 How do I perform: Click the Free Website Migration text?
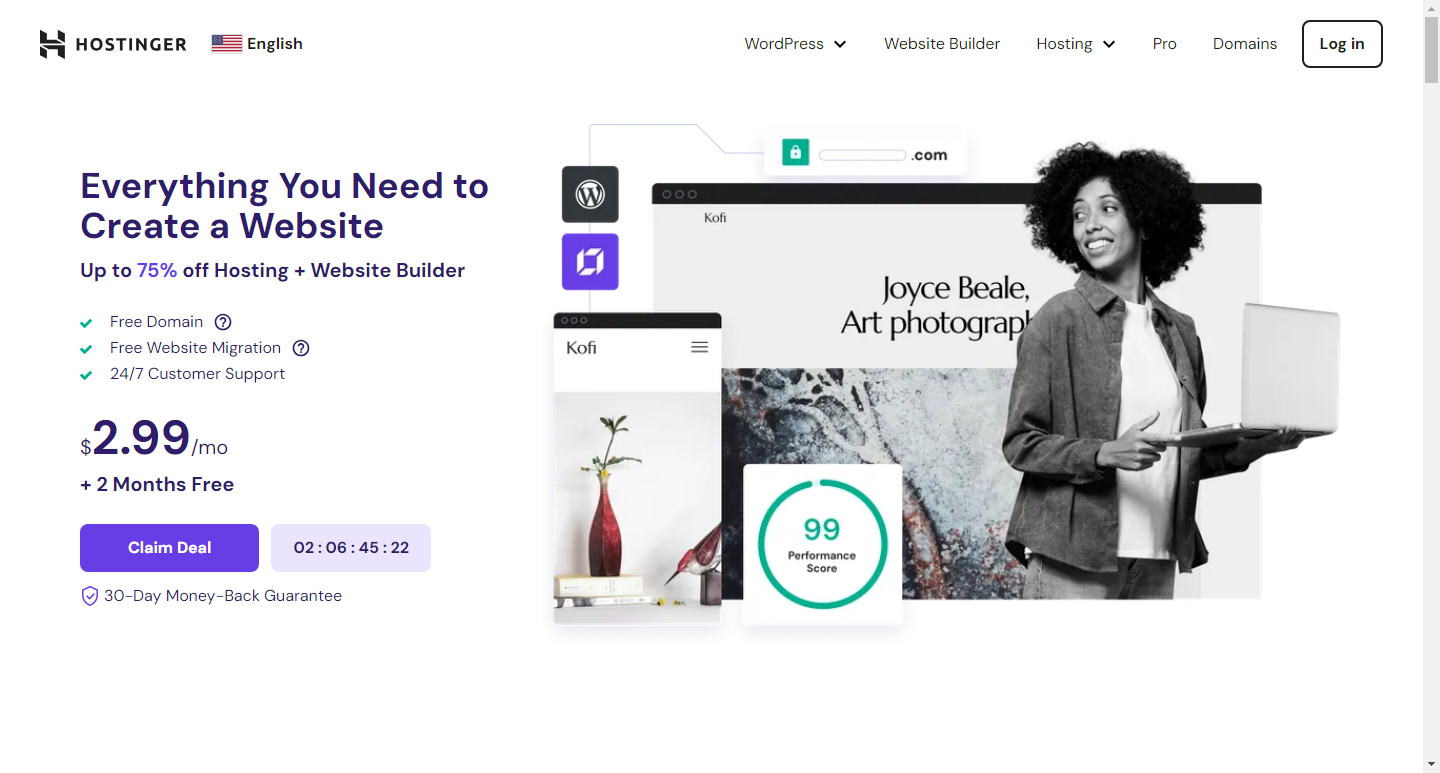[x=195, y=348]
